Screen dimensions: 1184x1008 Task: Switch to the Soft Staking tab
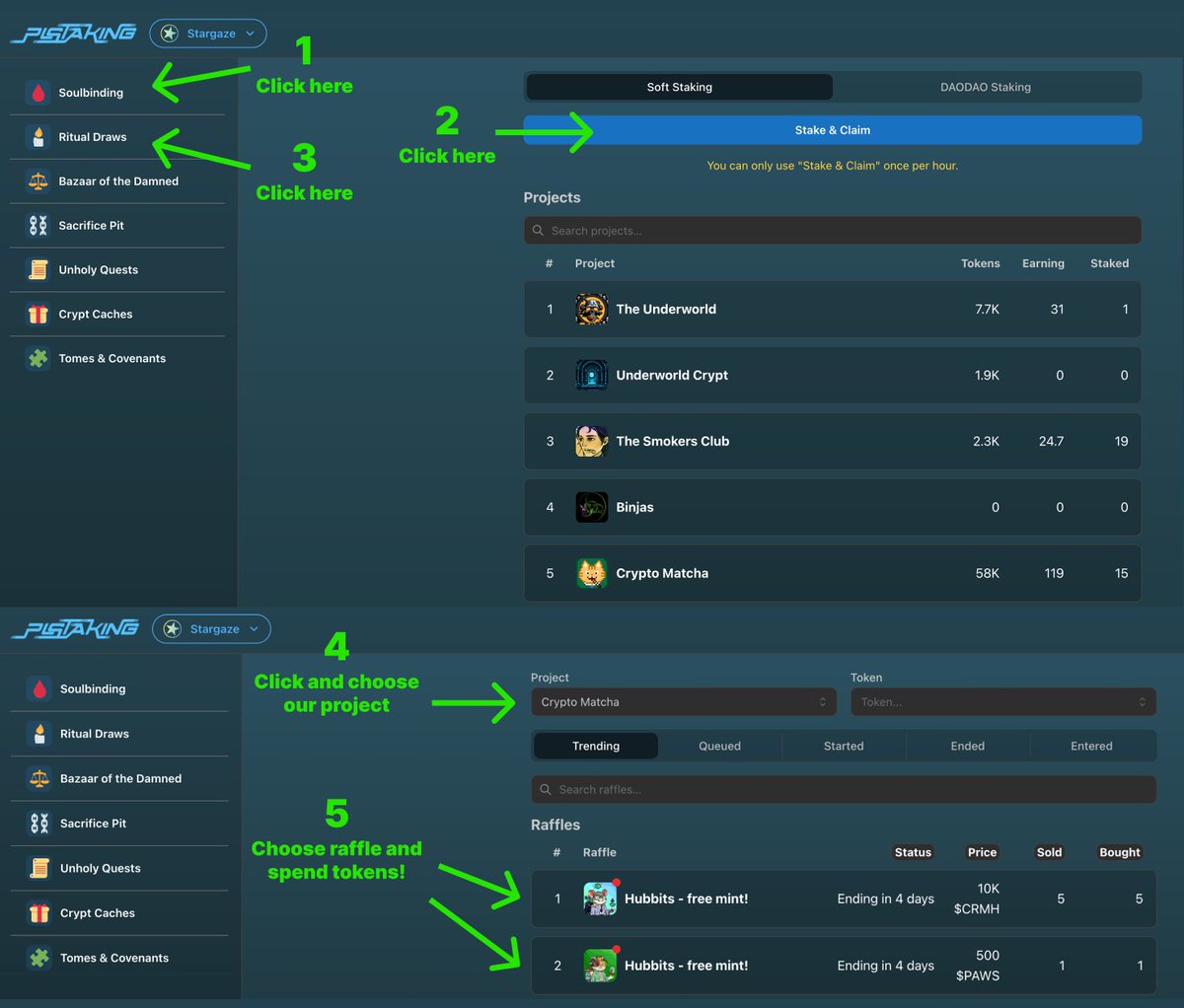[680, 87]
